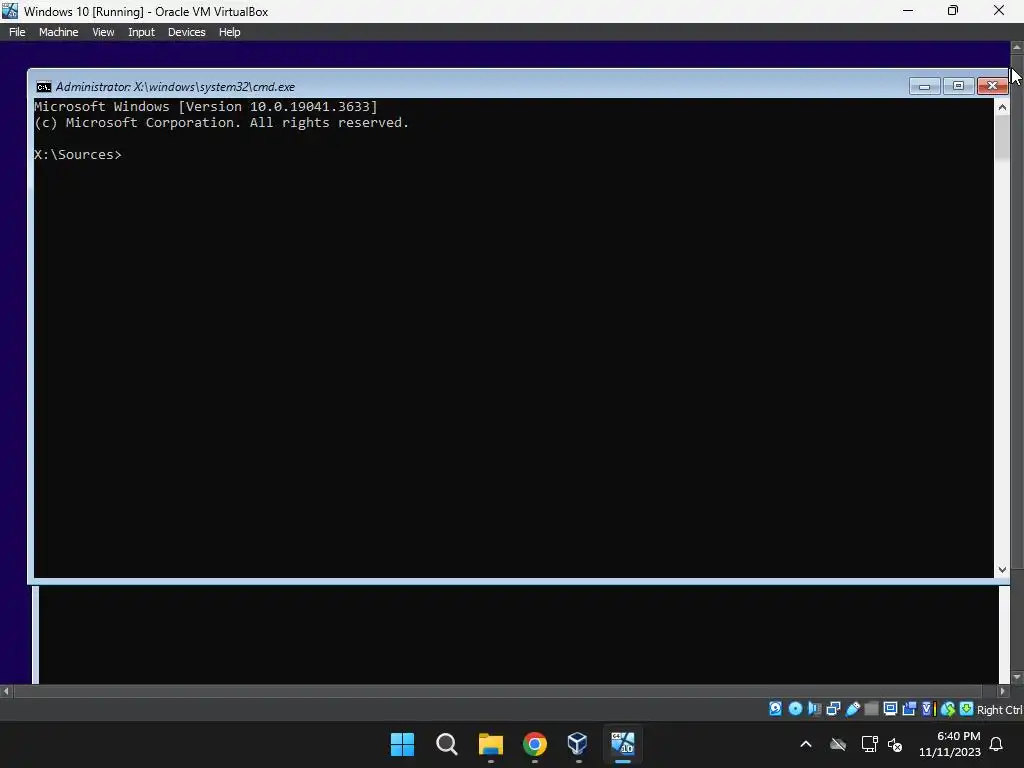Open the optical disk status icon
Viewport: 1024px width, 768px height.
[795, 709]
